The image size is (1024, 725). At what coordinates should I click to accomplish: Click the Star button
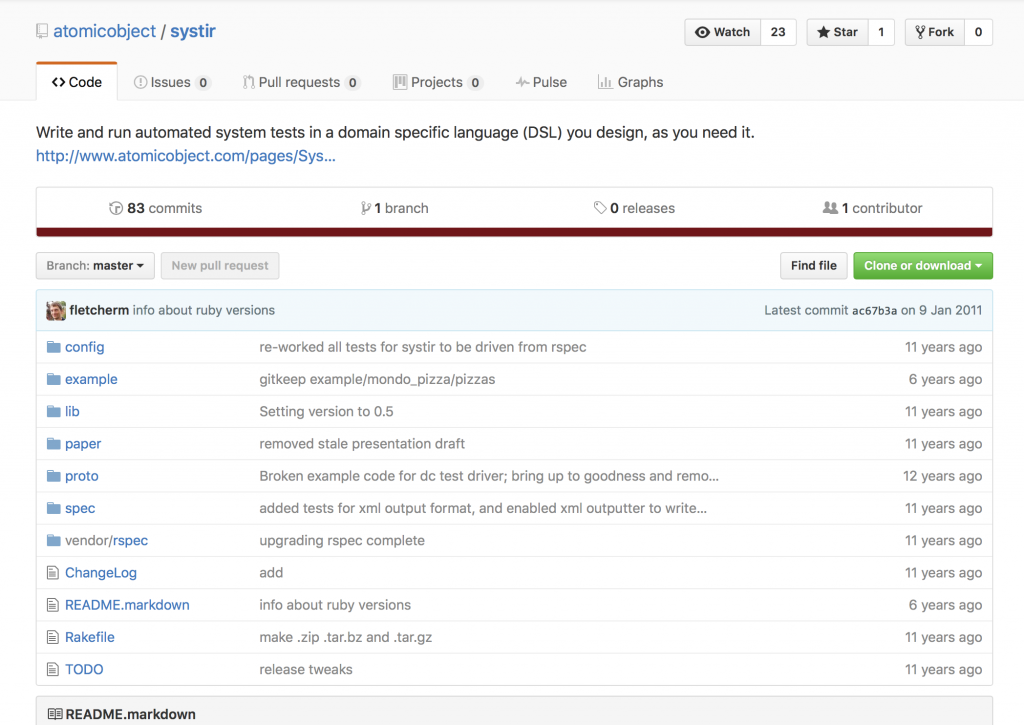pos(838,32)
